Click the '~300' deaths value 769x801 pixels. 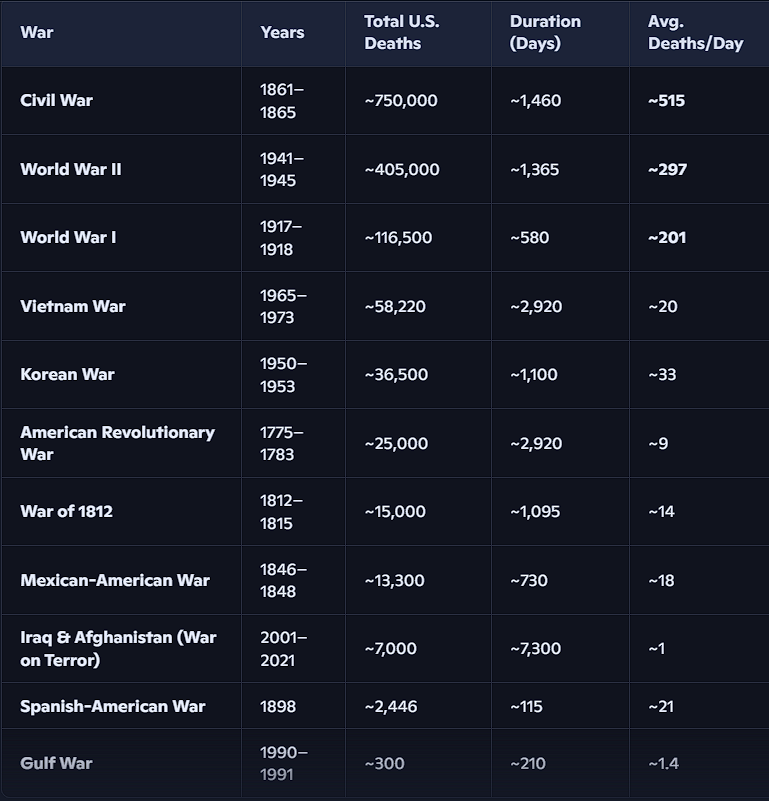tap(384, 763)
